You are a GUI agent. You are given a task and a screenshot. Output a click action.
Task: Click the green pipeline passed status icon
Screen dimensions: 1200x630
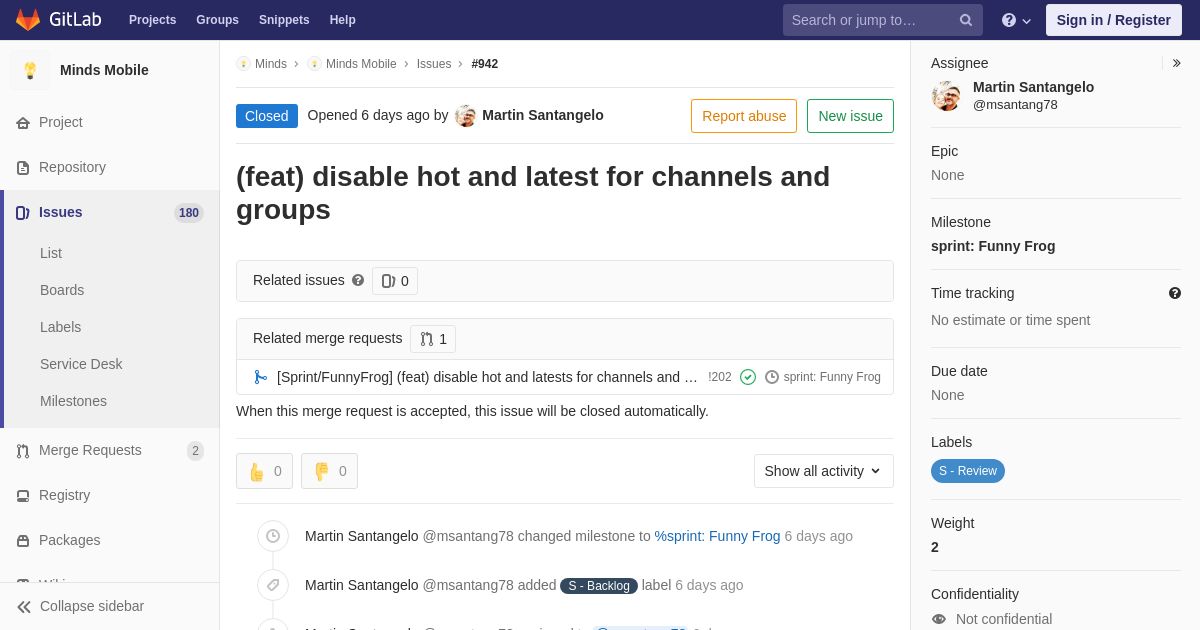click(748, 377)
